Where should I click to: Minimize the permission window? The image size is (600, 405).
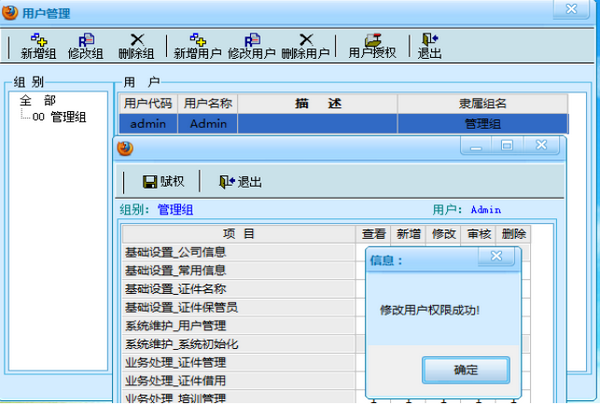pos(476,146)
